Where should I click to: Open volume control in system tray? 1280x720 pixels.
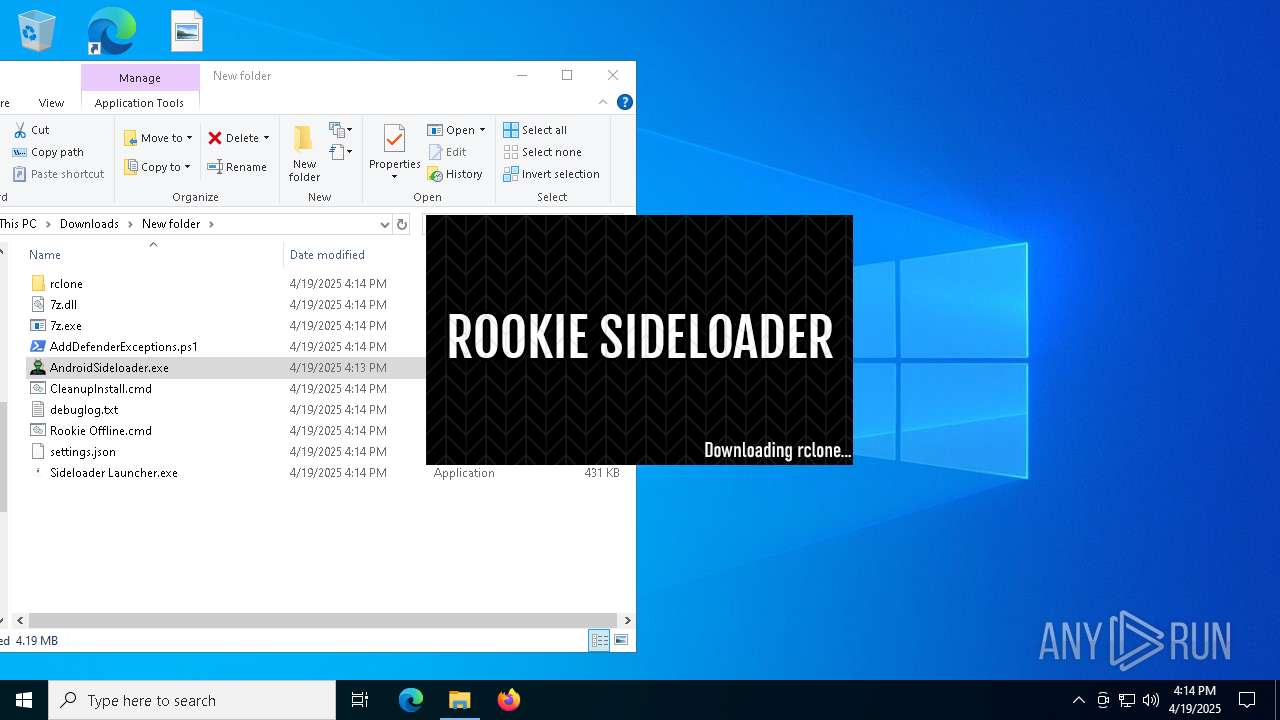coord(1151,700)
